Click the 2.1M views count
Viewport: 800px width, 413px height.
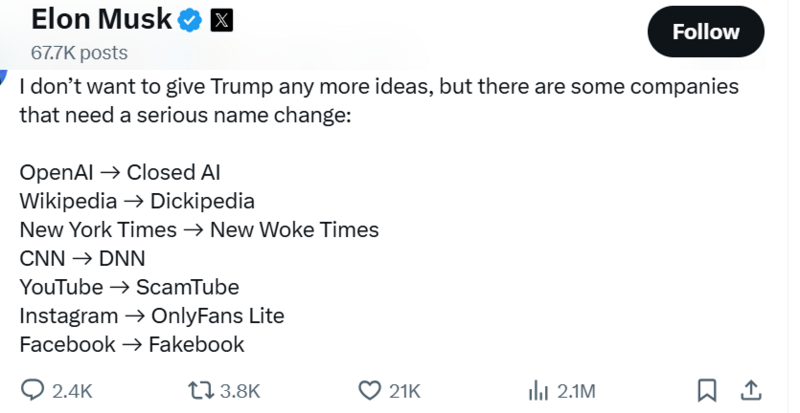pyautogui.click(x=576, y=391)
